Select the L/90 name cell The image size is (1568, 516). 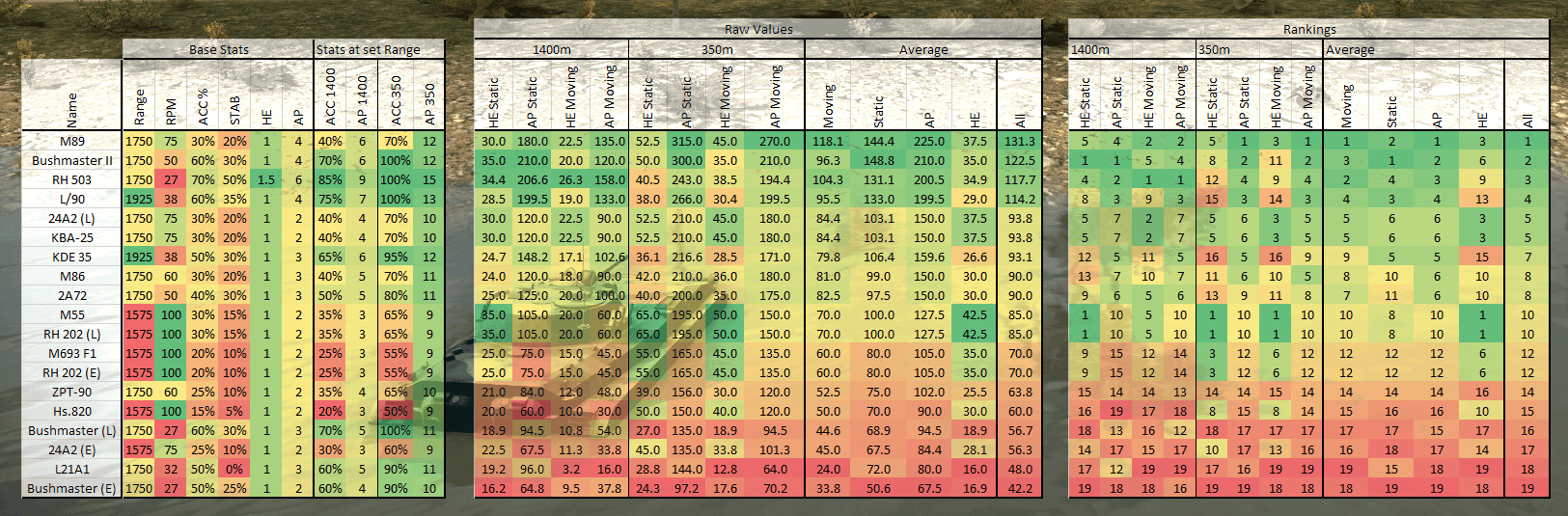[72, 199]
